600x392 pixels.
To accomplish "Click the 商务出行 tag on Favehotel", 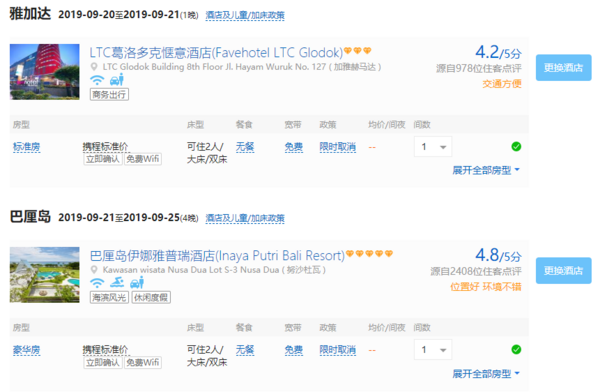I will [x=109, y=95].
